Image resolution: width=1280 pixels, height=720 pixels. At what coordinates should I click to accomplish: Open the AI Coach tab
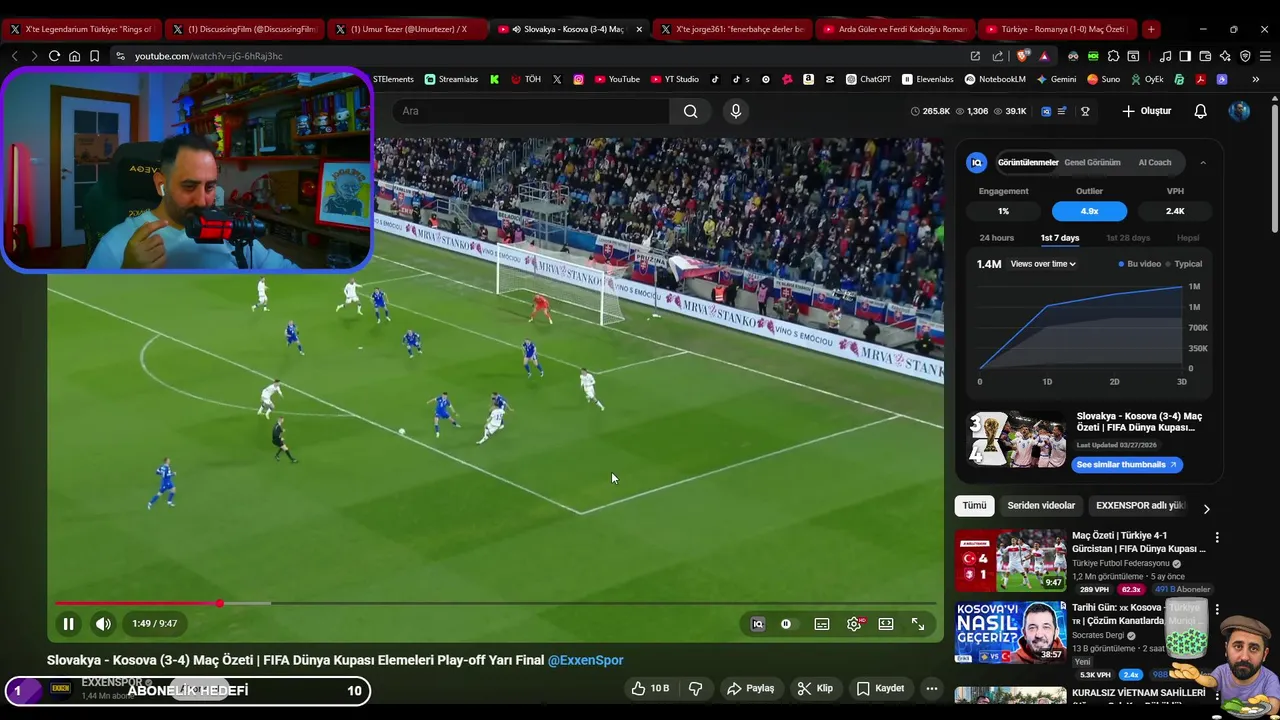coord(1155,162)
